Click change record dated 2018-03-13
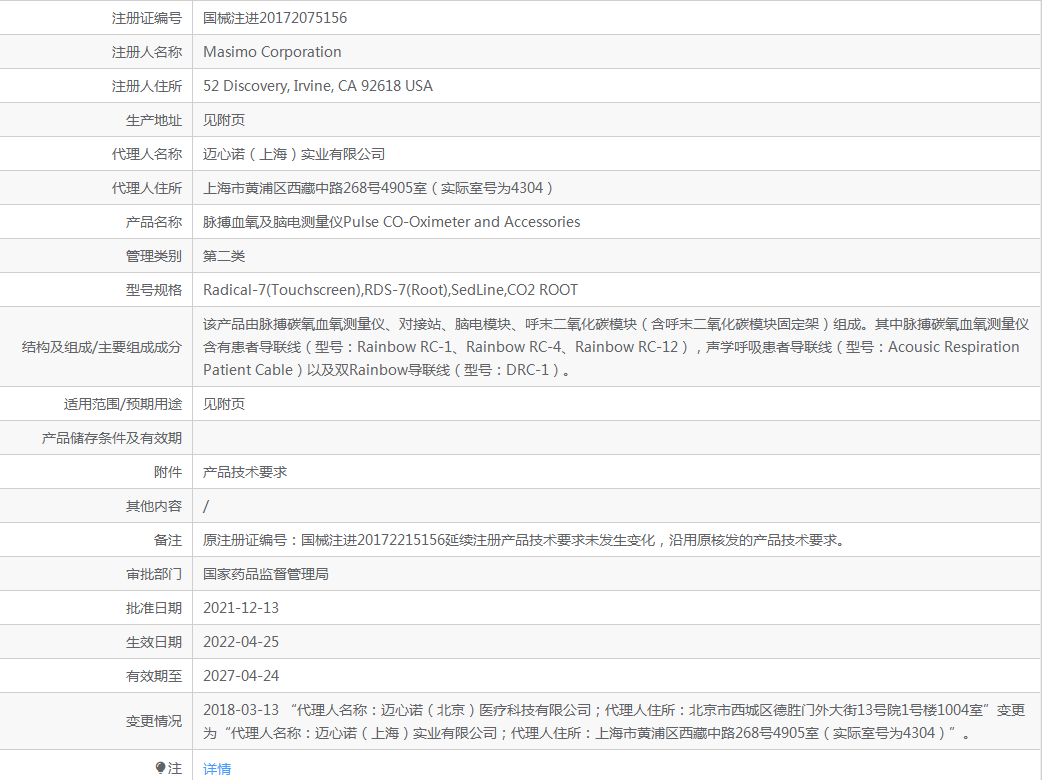The height and width of the screenshot is (780, 1043). click(x=614, y=721)
